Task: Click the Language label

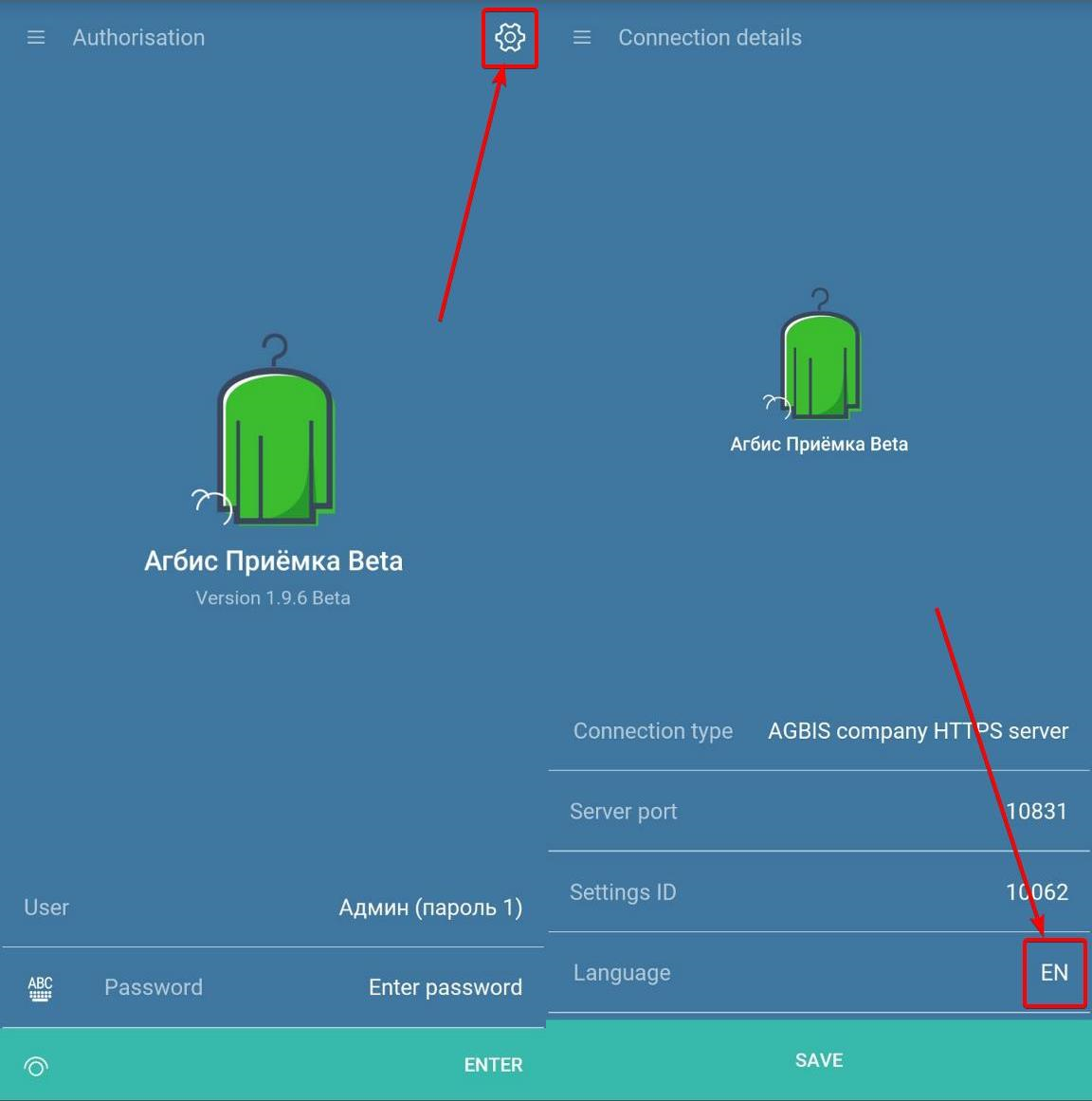Action: click(622, 973)
